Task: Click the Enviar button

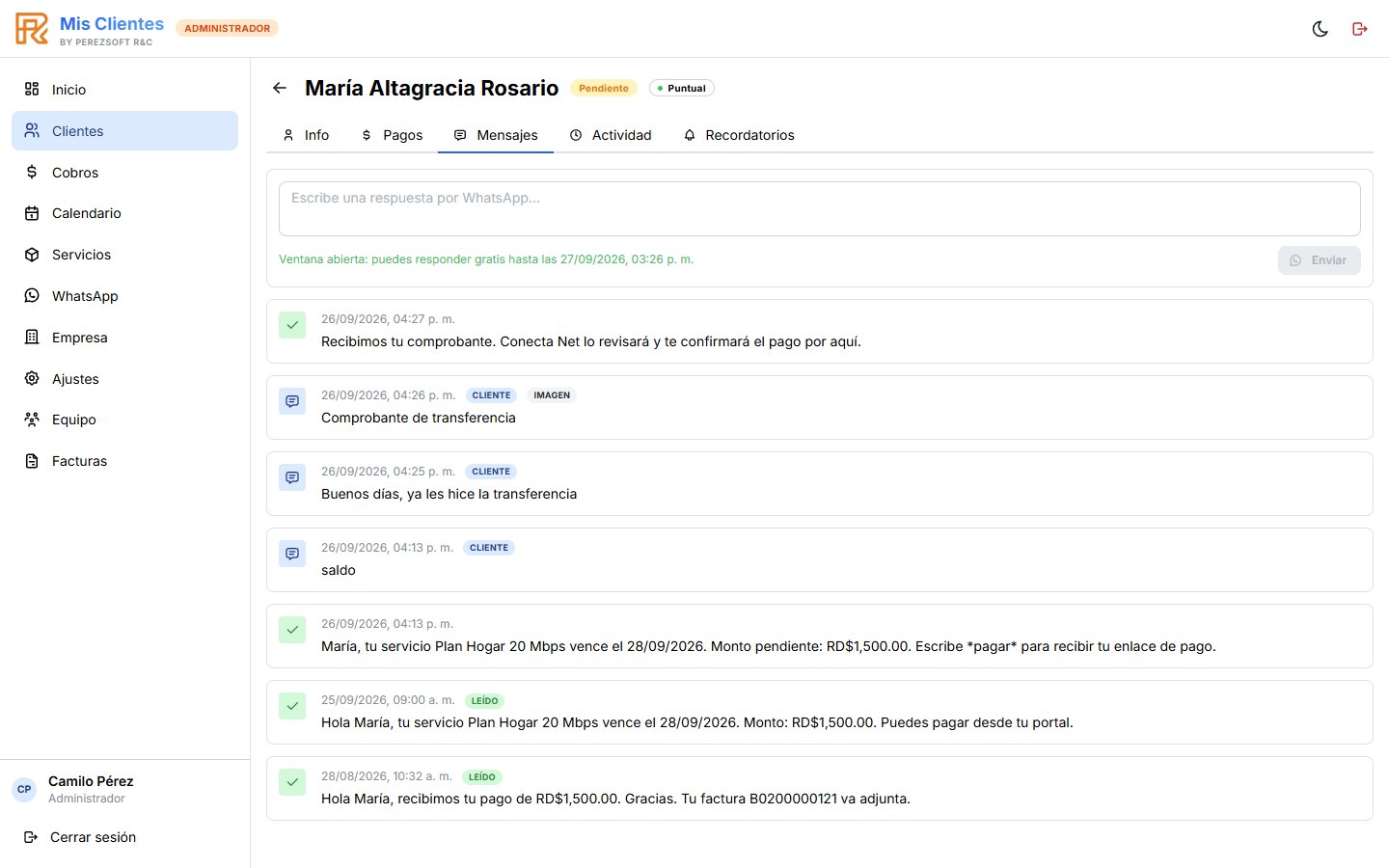Action: point(1320,260)
